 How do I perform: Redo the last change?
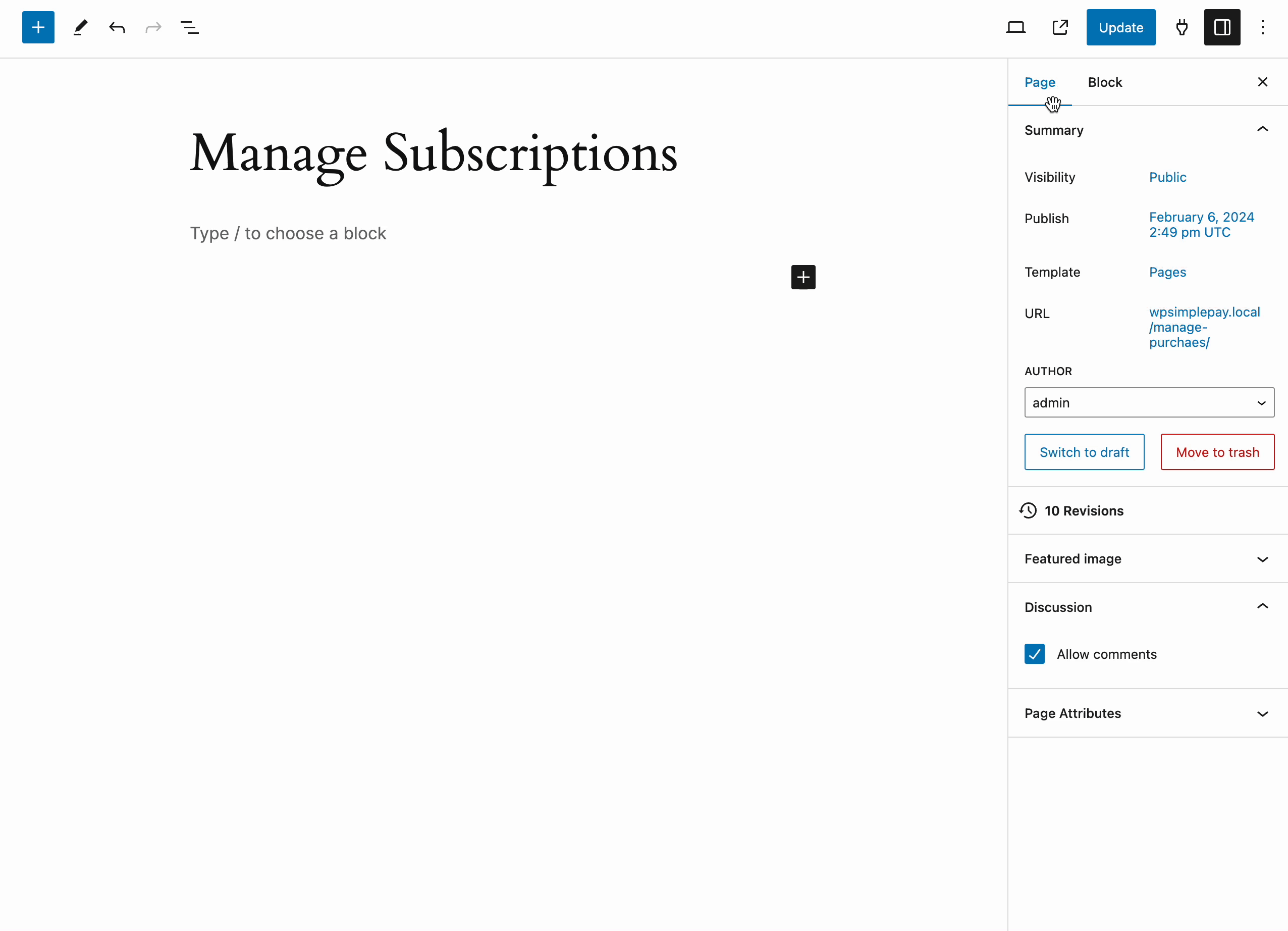[153, 27]
